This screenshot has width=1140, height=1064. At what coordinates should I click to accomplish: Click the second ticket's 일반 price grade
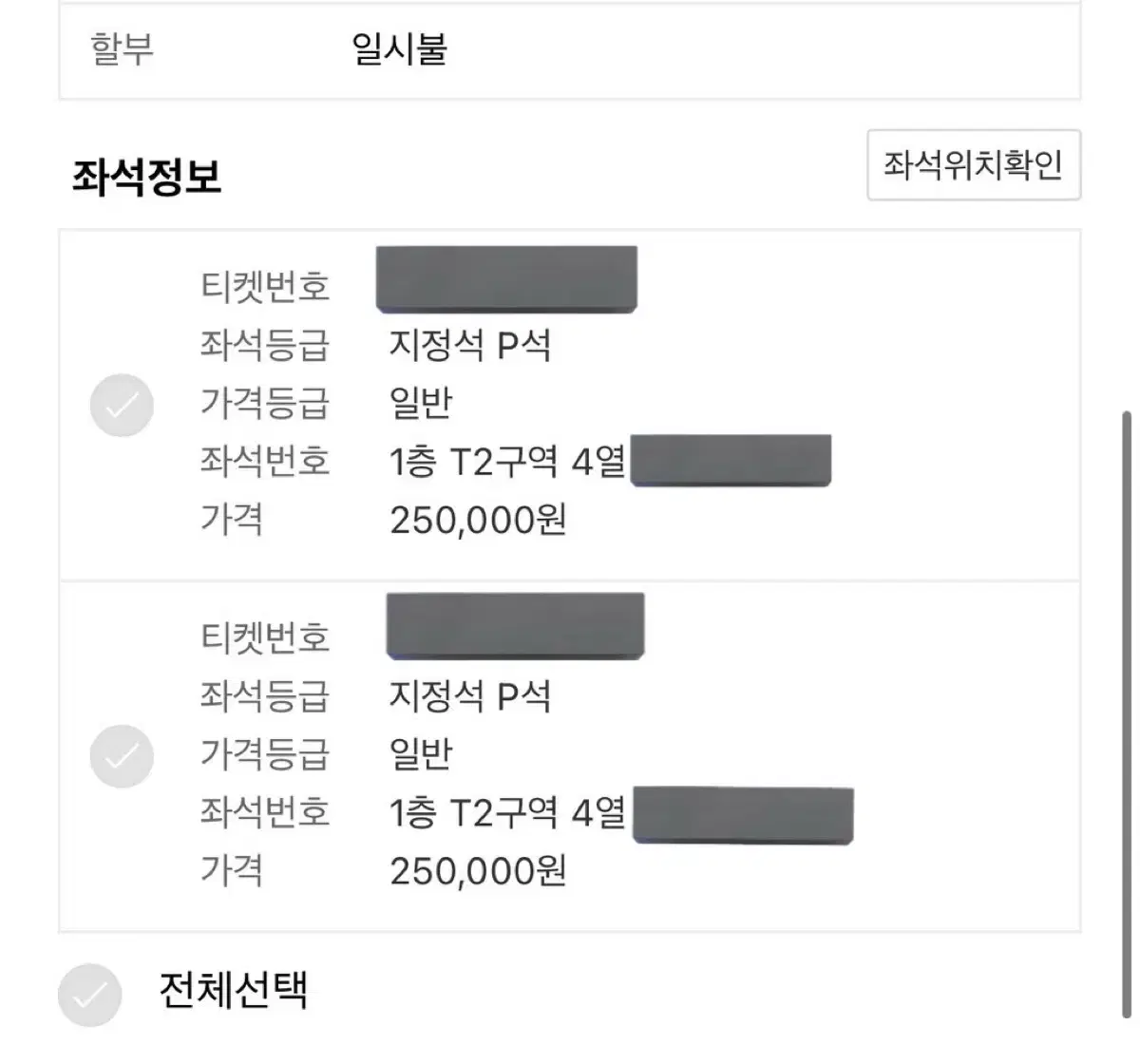[x=421, y=753]
